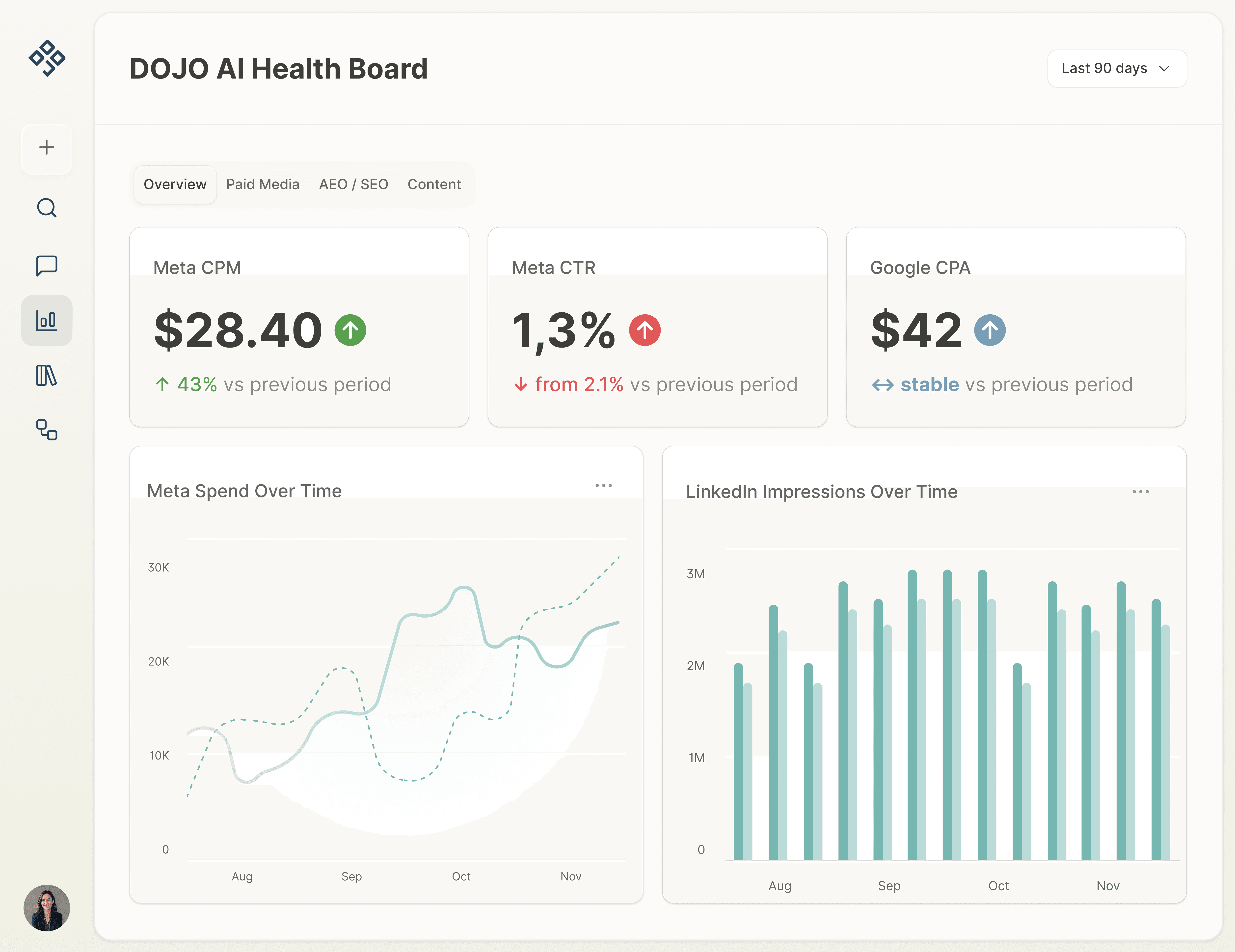This screenshot has height=952, width=1235.
Task: Click the red arrow indicator on Meta CTR
Action: click(645, 330)
